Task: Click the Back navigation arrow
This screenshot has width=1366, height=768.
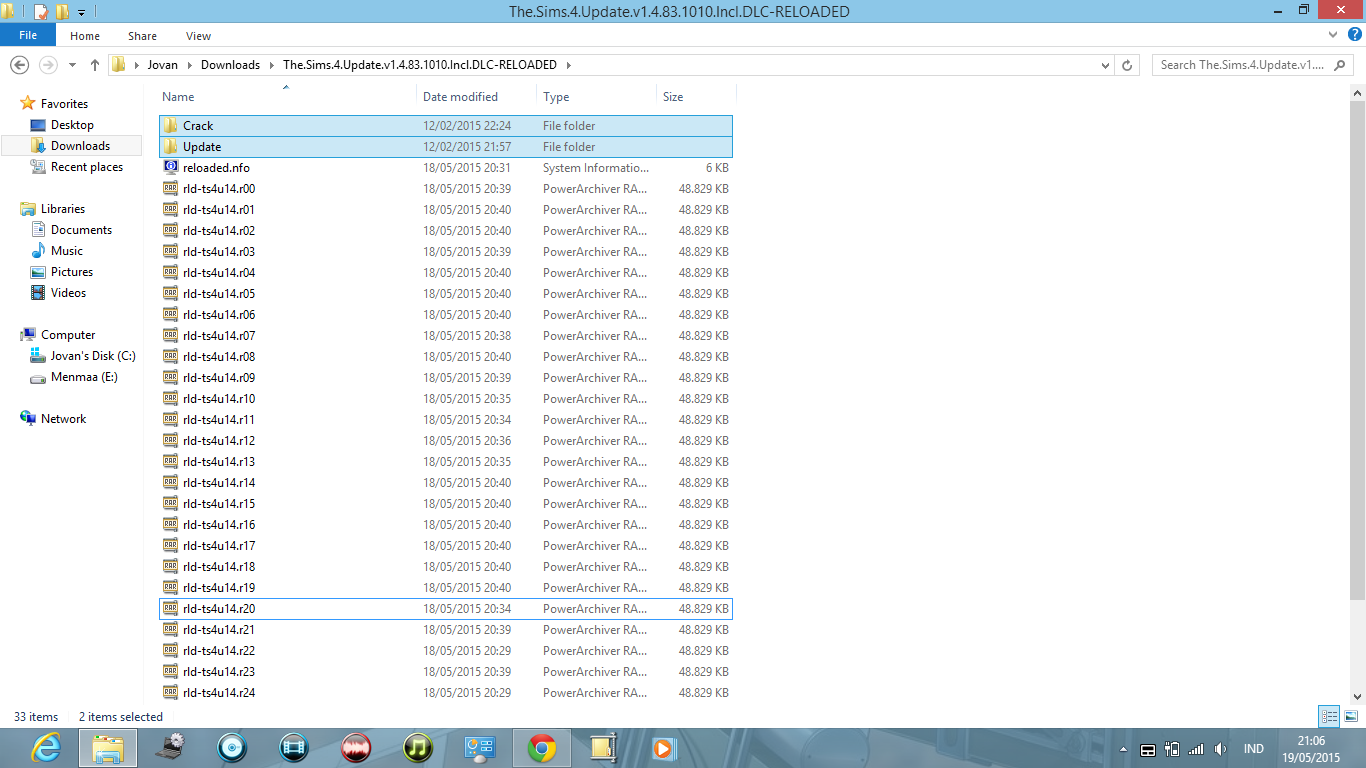Action: (x=19, y=64)
